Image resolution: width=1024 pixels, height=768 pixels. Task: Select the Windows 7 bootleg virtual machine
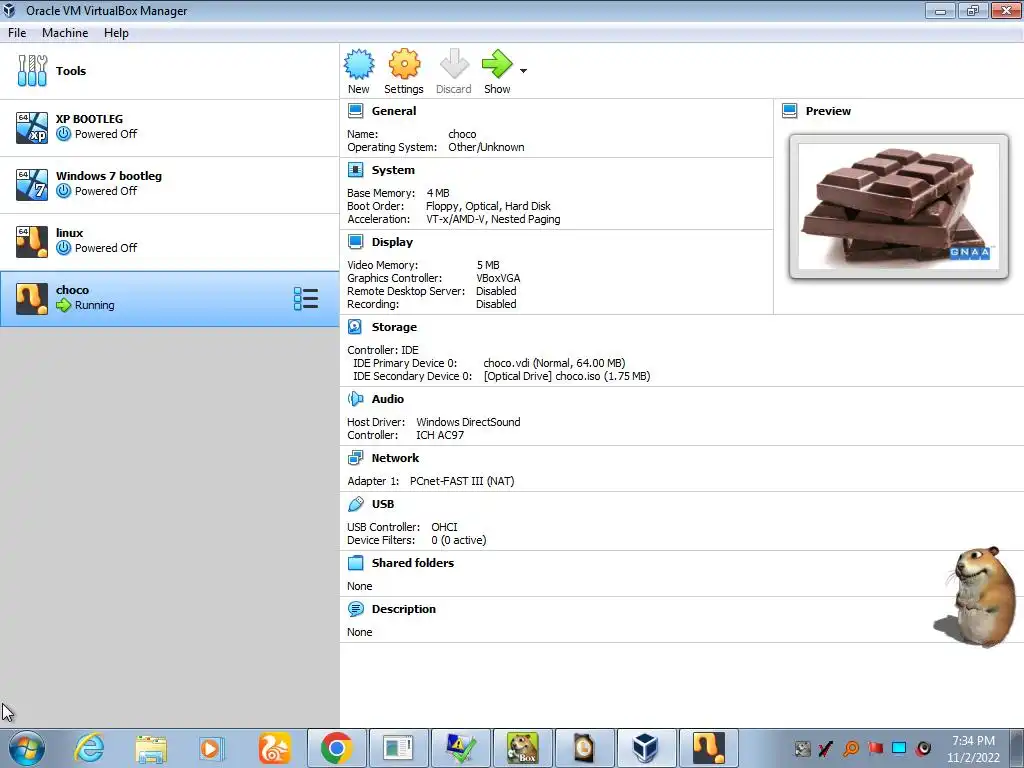(170, 184)
